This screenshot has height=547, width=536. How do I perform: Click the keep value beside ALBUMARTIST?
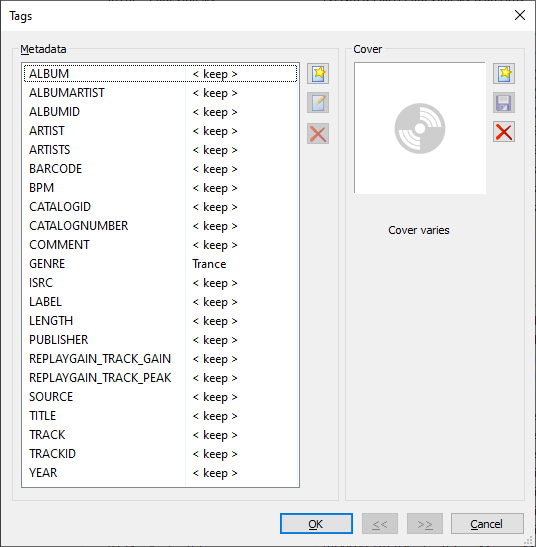tap(215, 93)
